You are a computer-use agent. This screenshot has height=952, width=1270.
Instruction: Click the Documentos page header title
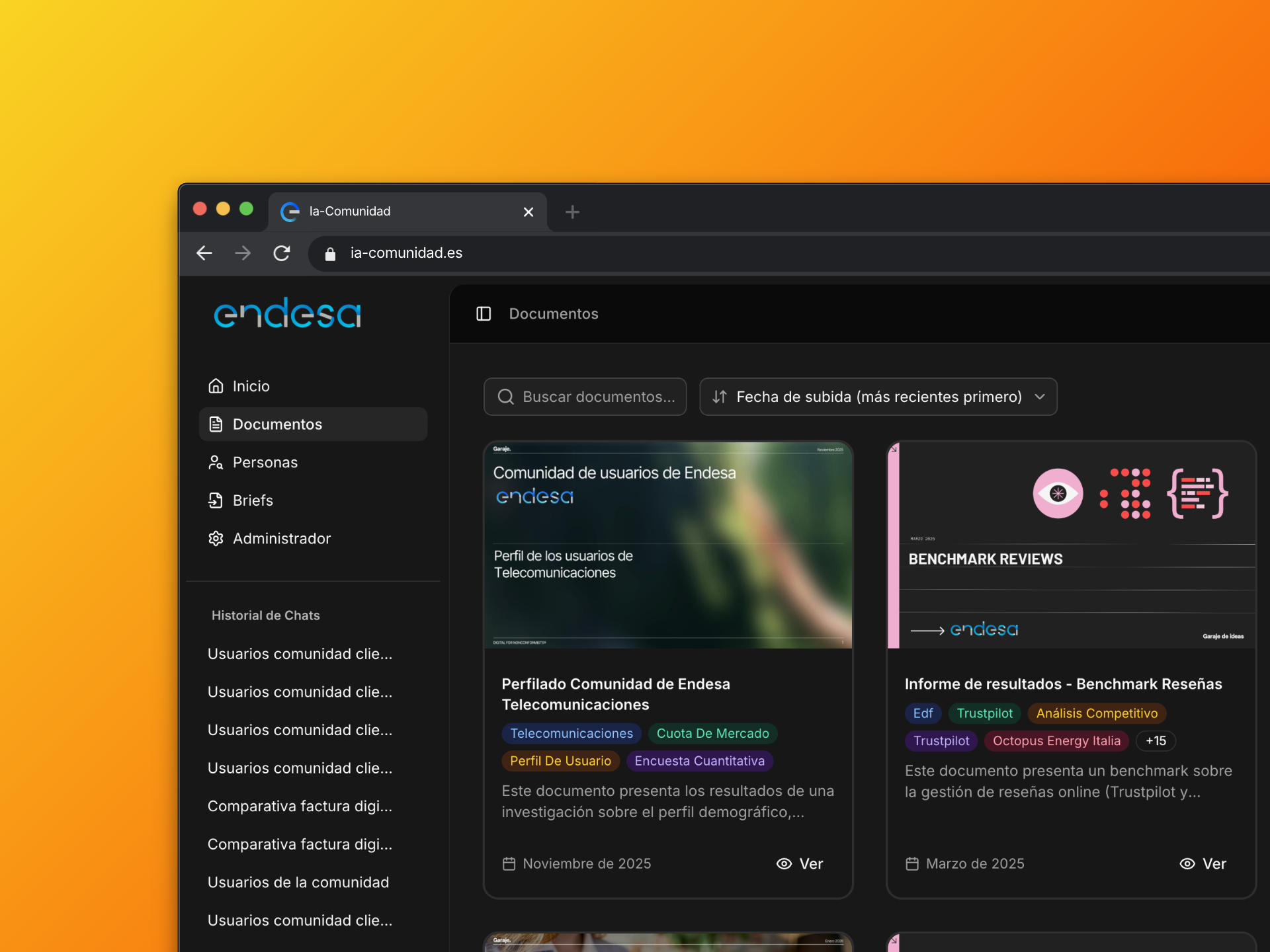pos(554,313)
